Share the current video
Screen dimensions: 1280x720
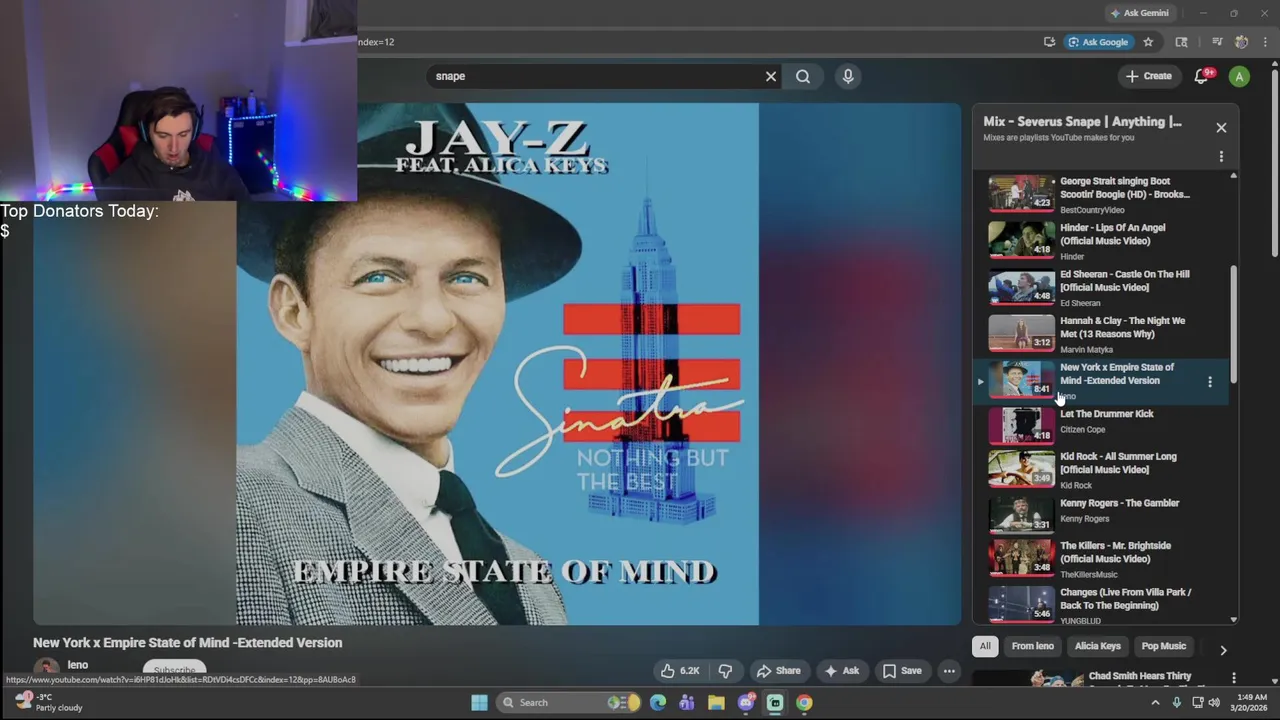point(778,671)
